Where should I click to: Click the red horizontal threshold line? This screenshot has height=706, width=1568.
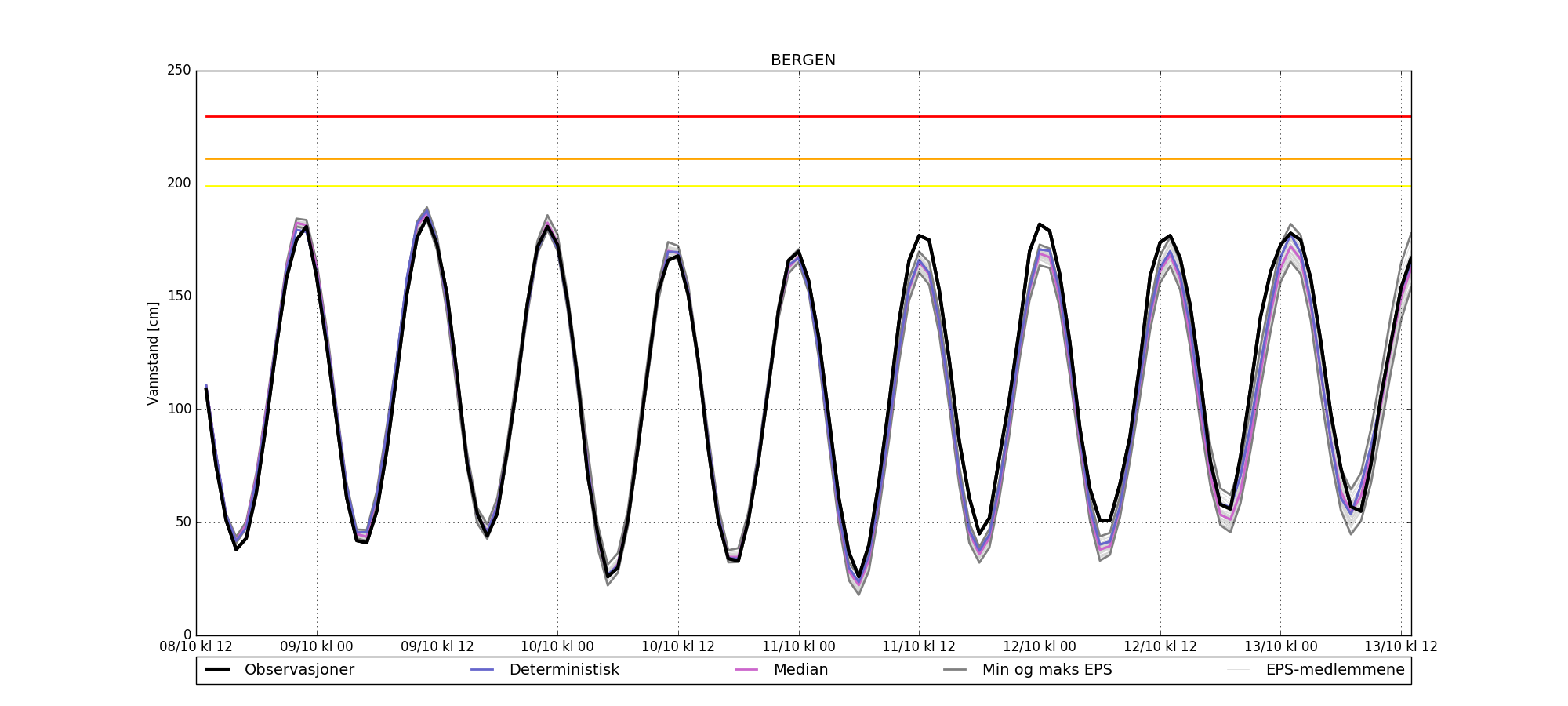[x=808, y=116]
